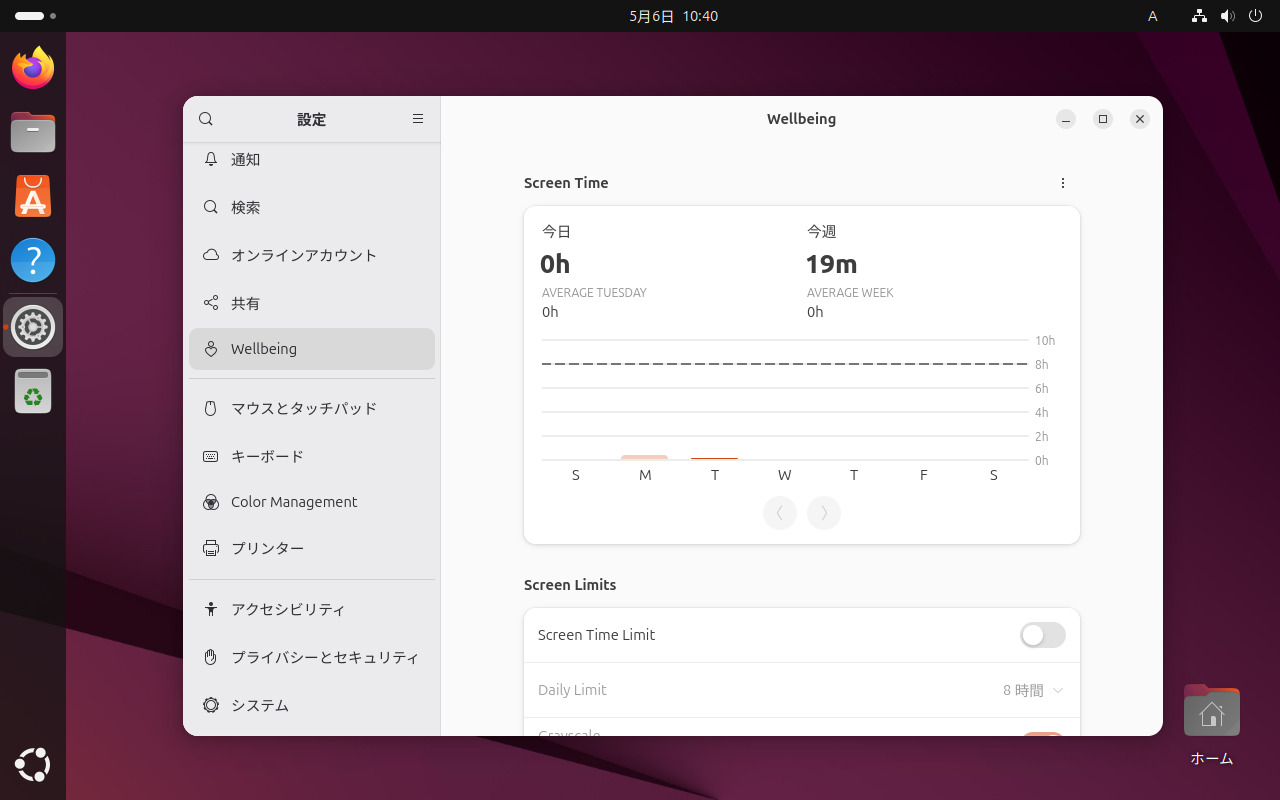Click the 設定 sidebar title
Viewport: 1280px width, 800px height.
point(311,119)
